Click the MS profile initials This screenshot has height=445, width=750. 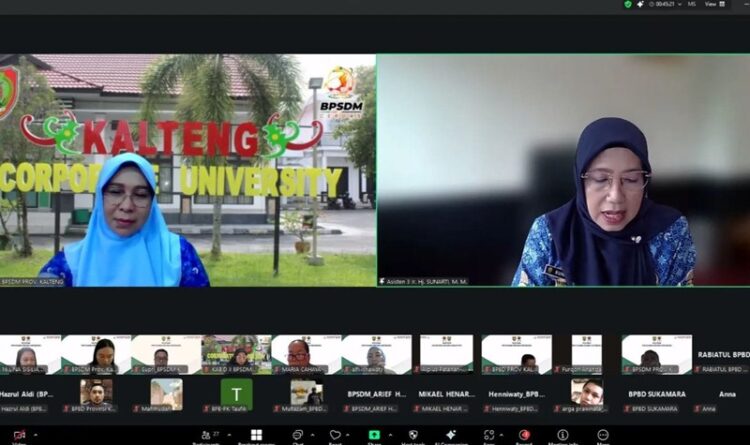point(692,4)
